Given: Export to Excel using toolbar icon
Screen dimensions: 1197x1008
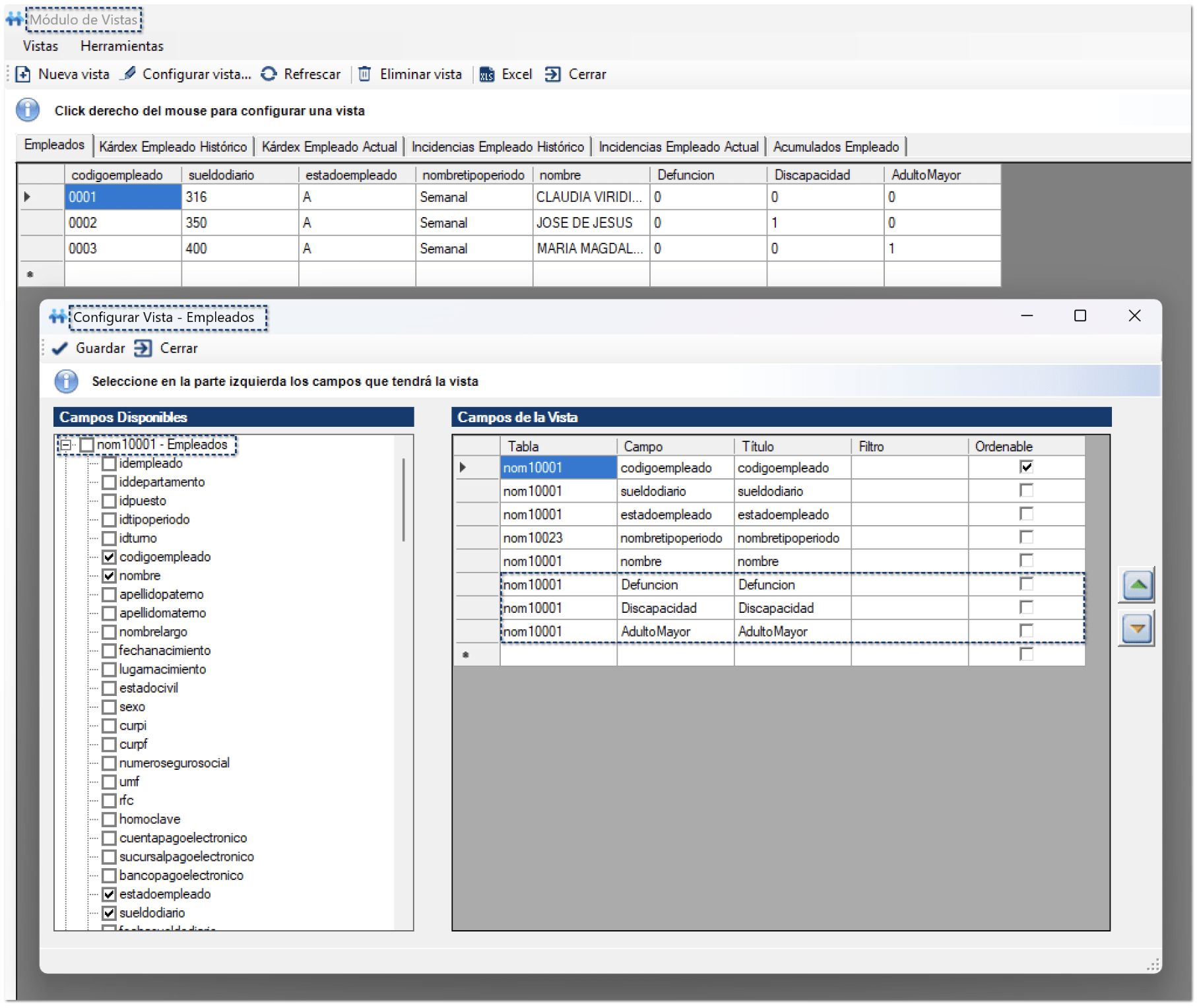Looking at the screenshot, I should point(487,75).
